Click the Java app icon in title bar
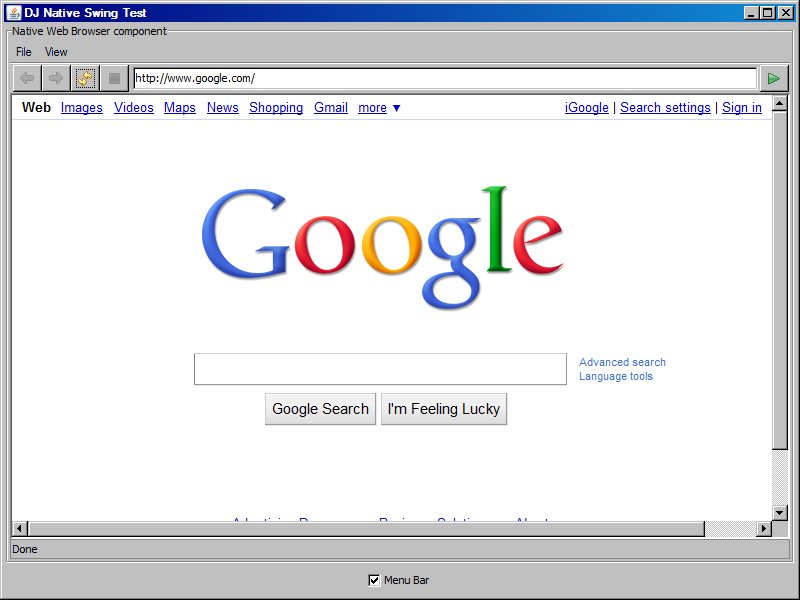Viewport: 800px width, 600px height. click(x=15, y=13)
